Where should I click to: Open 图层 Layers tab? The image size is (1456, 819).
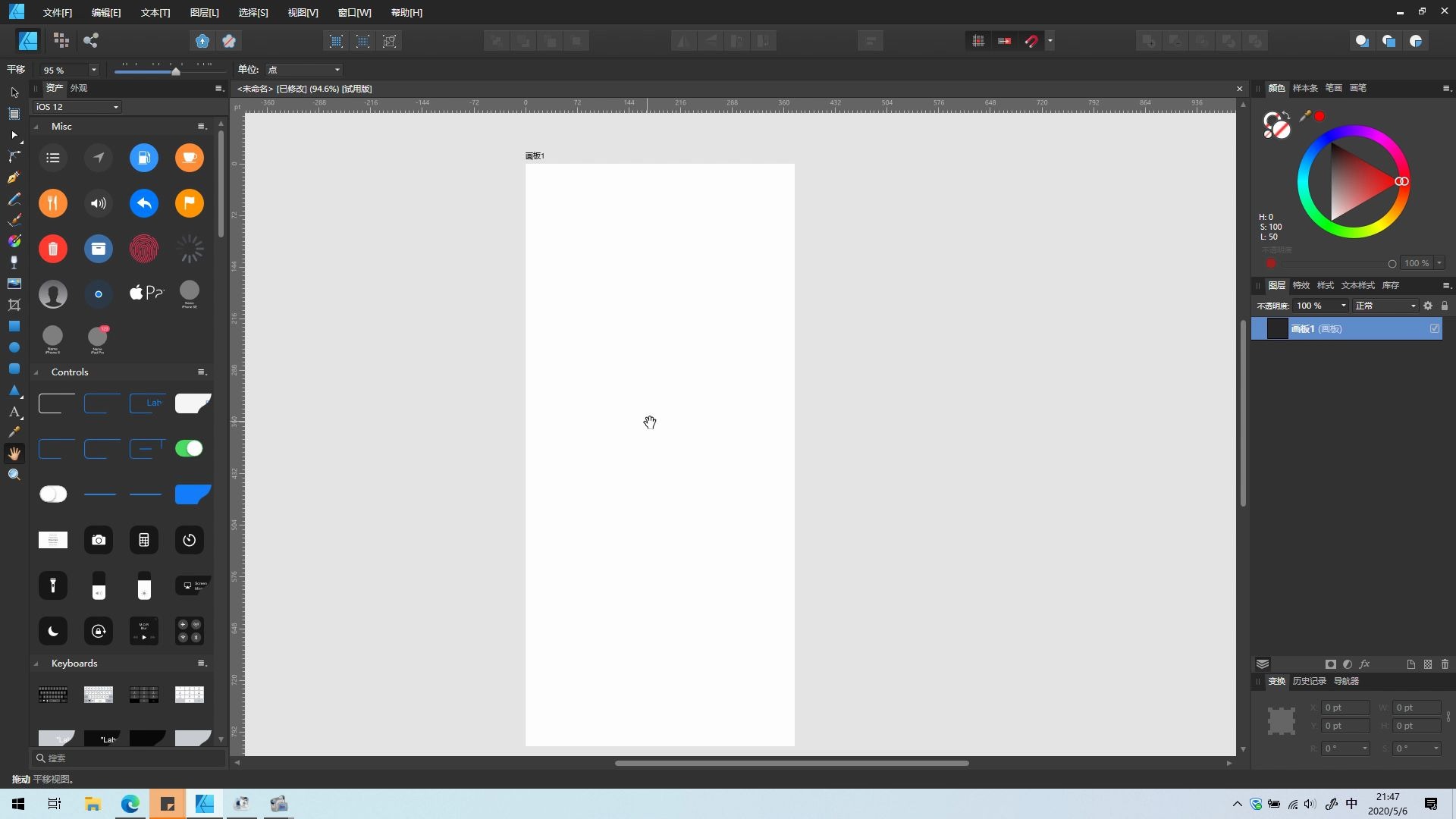click(x=1276, y=285)
